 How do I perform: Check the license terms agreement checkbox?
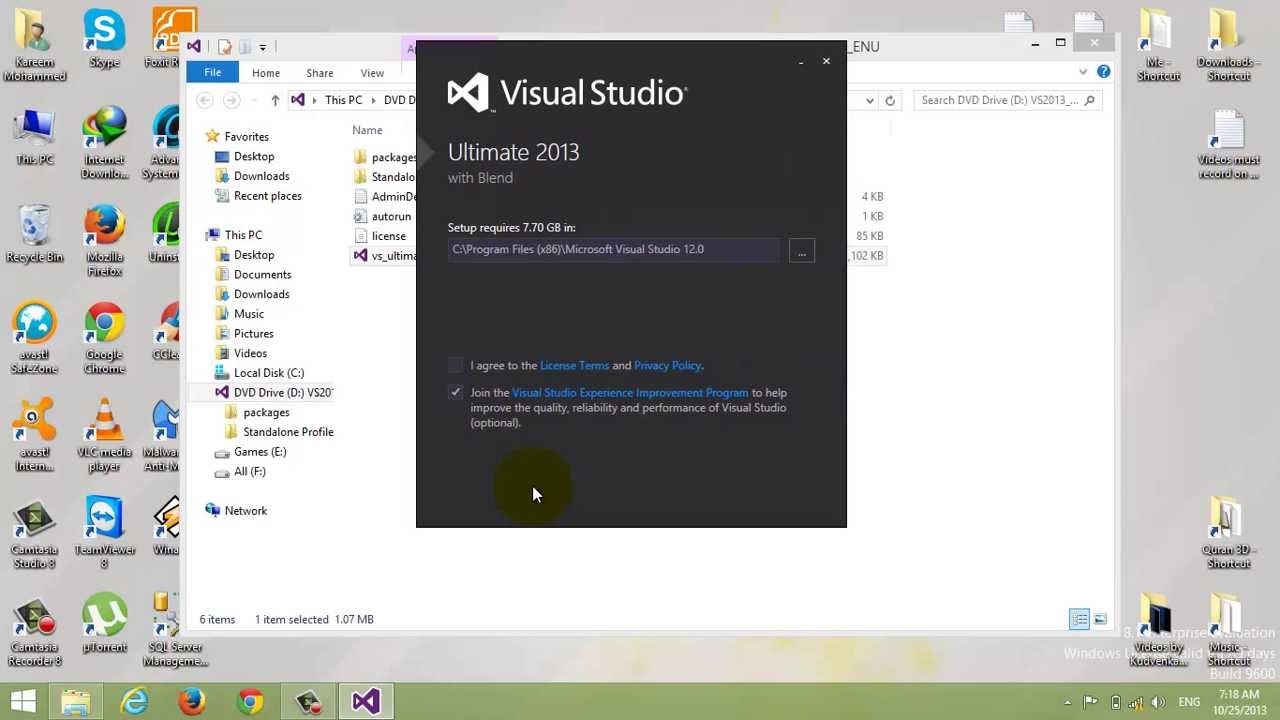point(456,365)
